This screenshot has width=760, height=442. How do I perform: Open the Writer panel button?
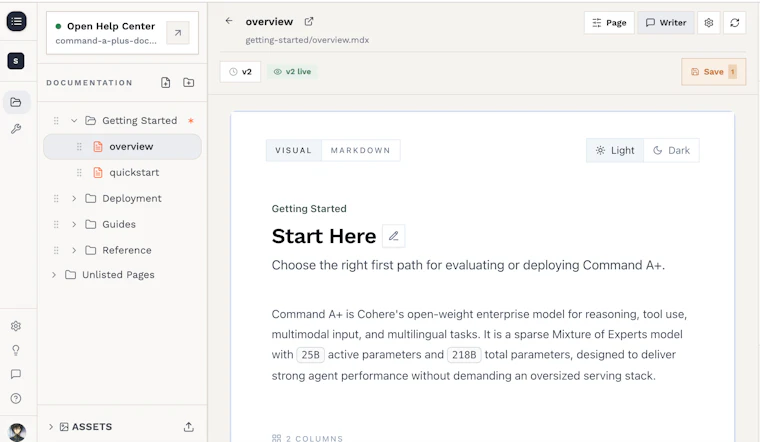click(666, 23)
